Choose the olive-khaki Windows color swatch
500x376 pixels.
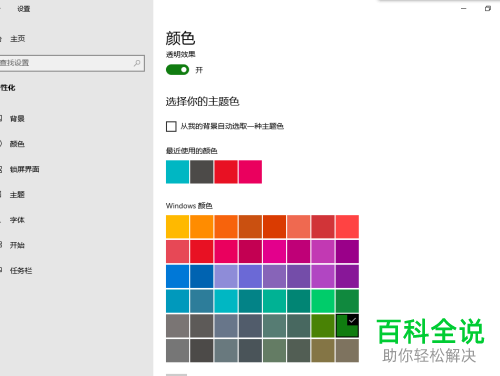(x=323, y=351)
